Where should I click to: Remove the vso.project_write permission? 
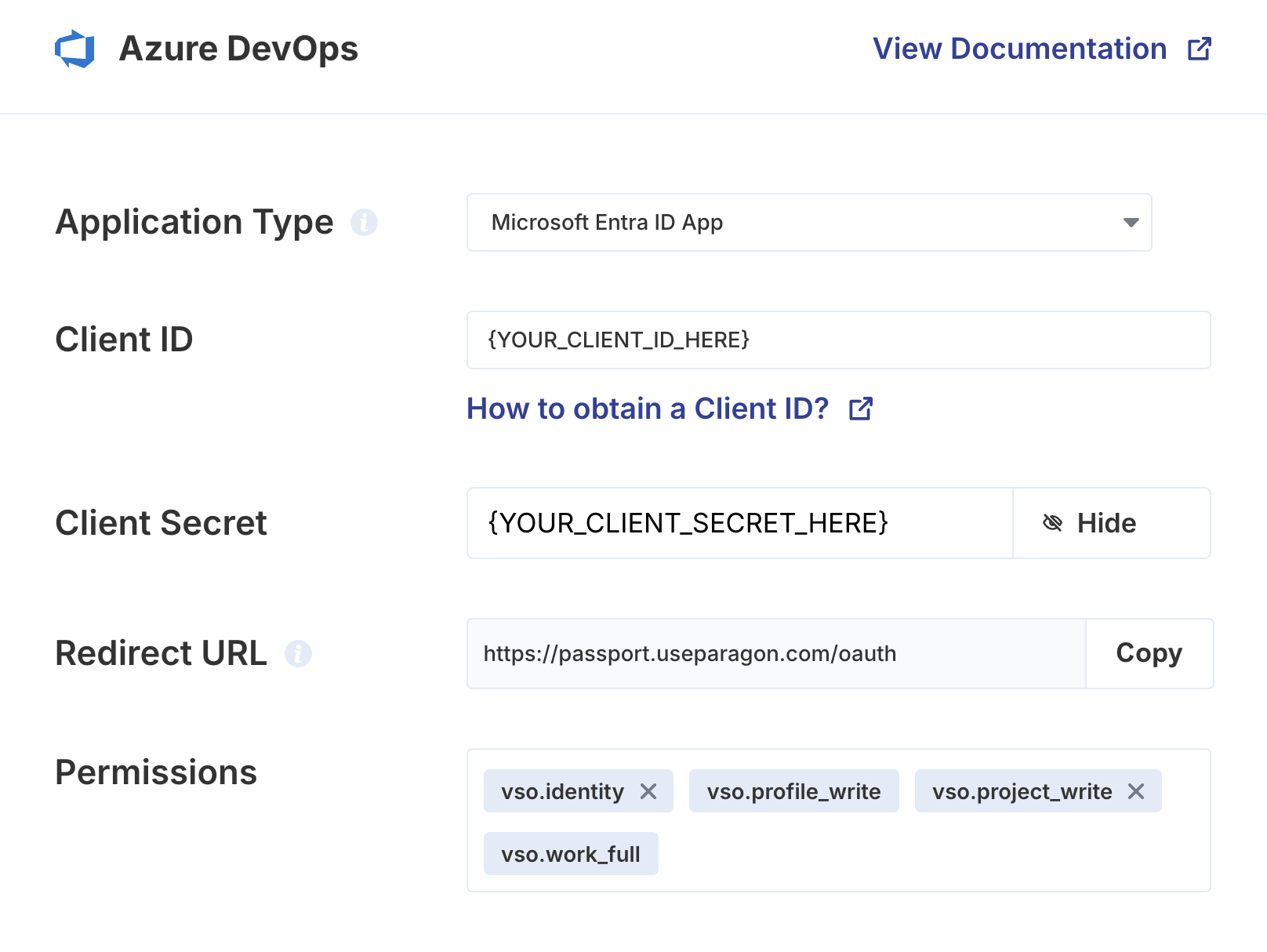[1136, 791]
